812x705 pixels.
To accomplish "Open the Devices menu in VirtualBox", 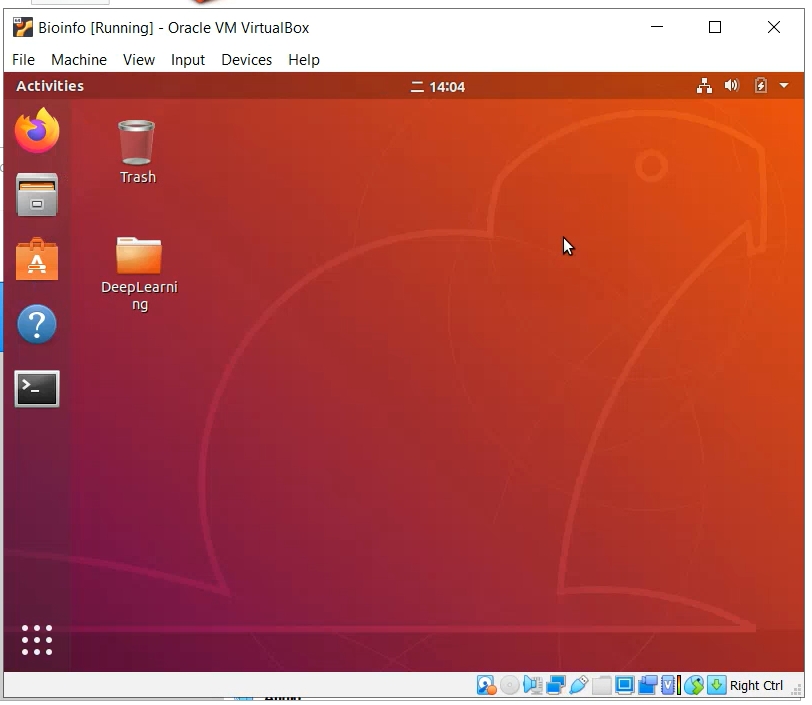I will [x=246, y=60].
